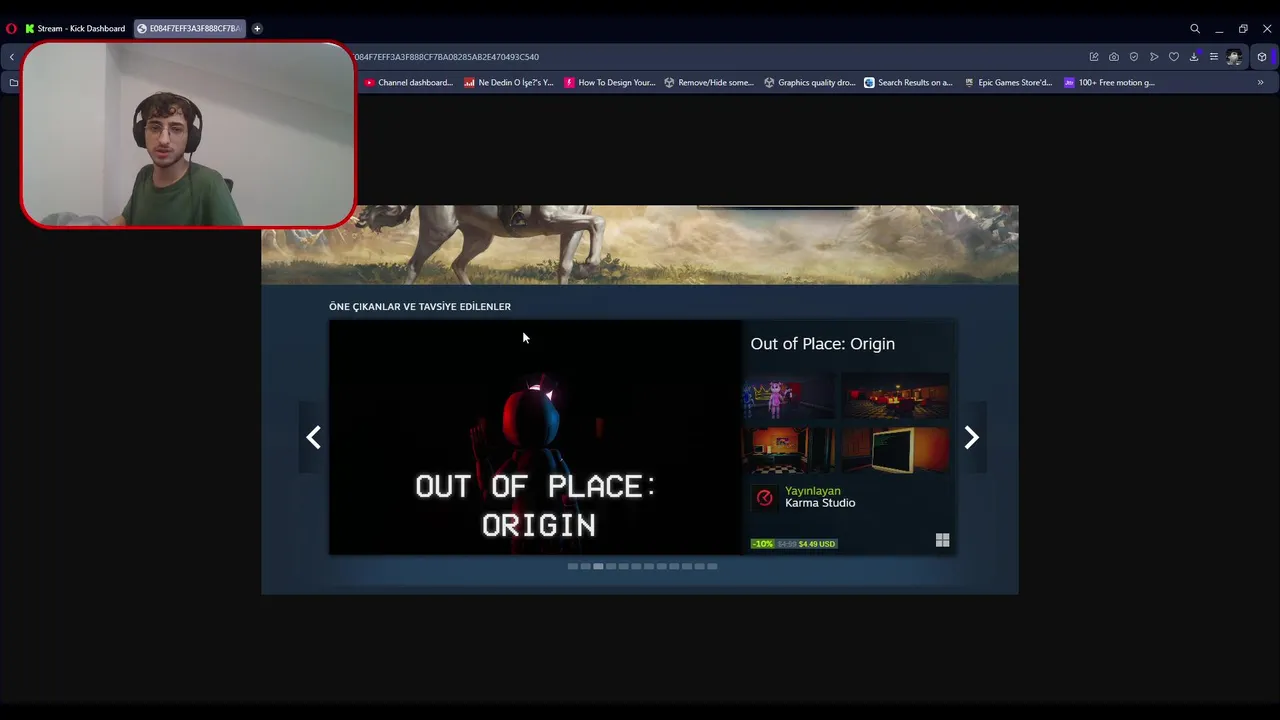
Task: Select the first carousel page dot
Action: pos(572,566)
